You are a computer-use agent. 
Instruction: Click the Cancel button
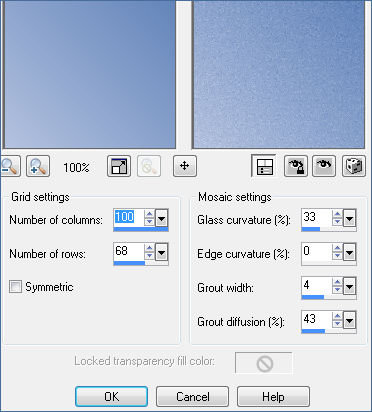coord(192,396)
